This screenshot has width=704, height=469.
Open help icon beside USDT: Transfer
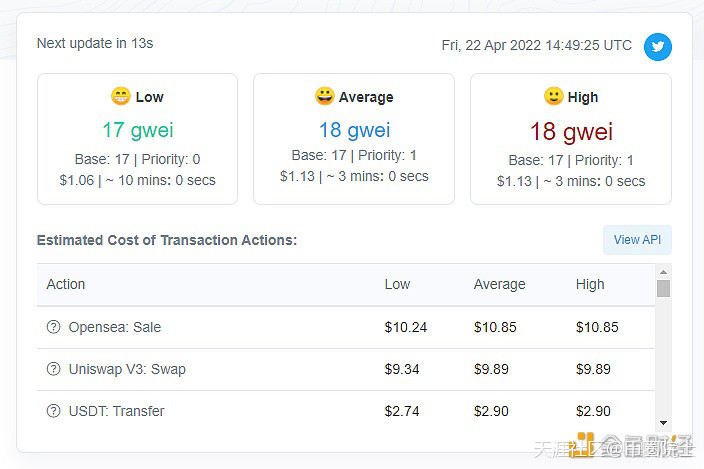coord(54,411)
